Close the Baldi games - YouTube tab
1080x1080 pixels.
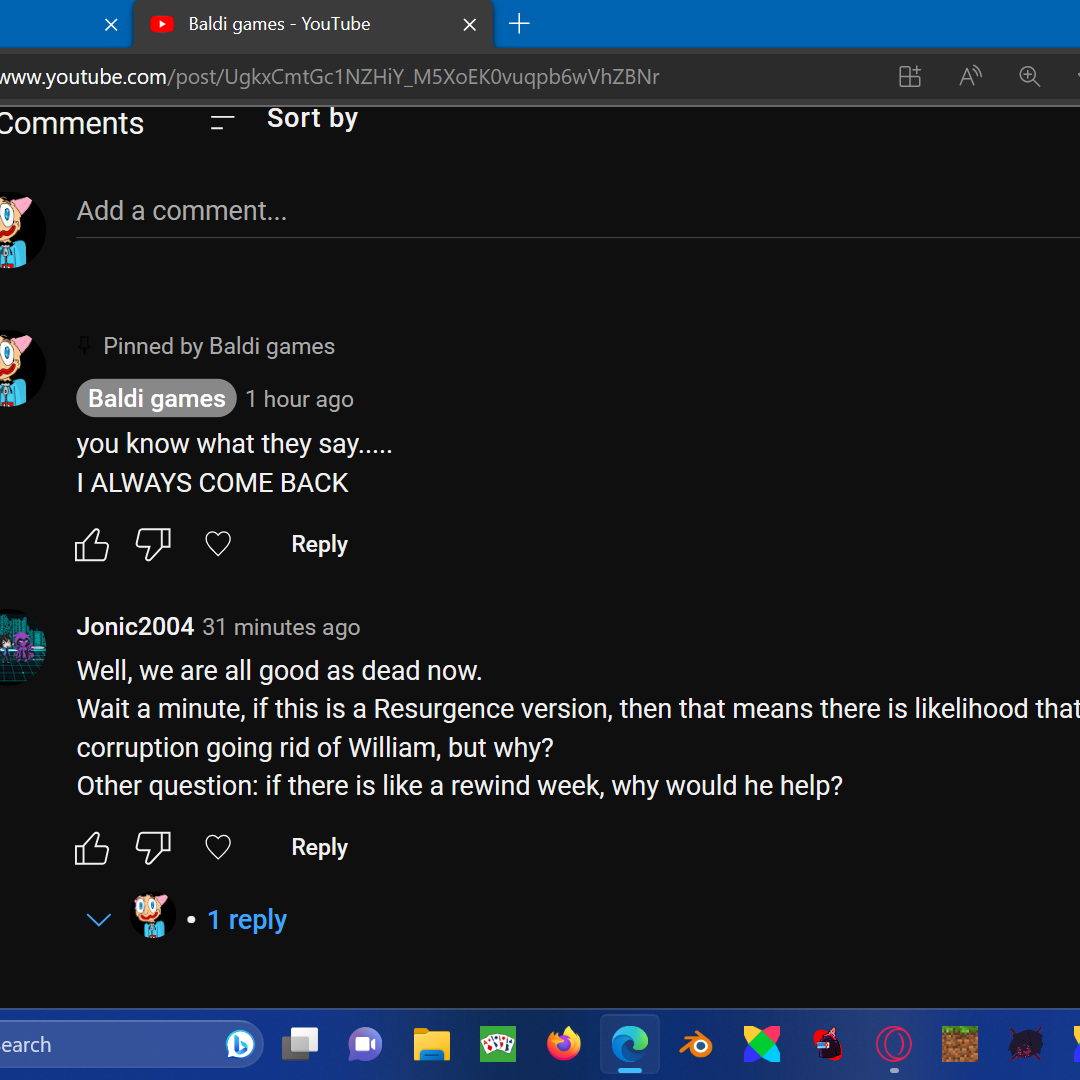point(470,25)
